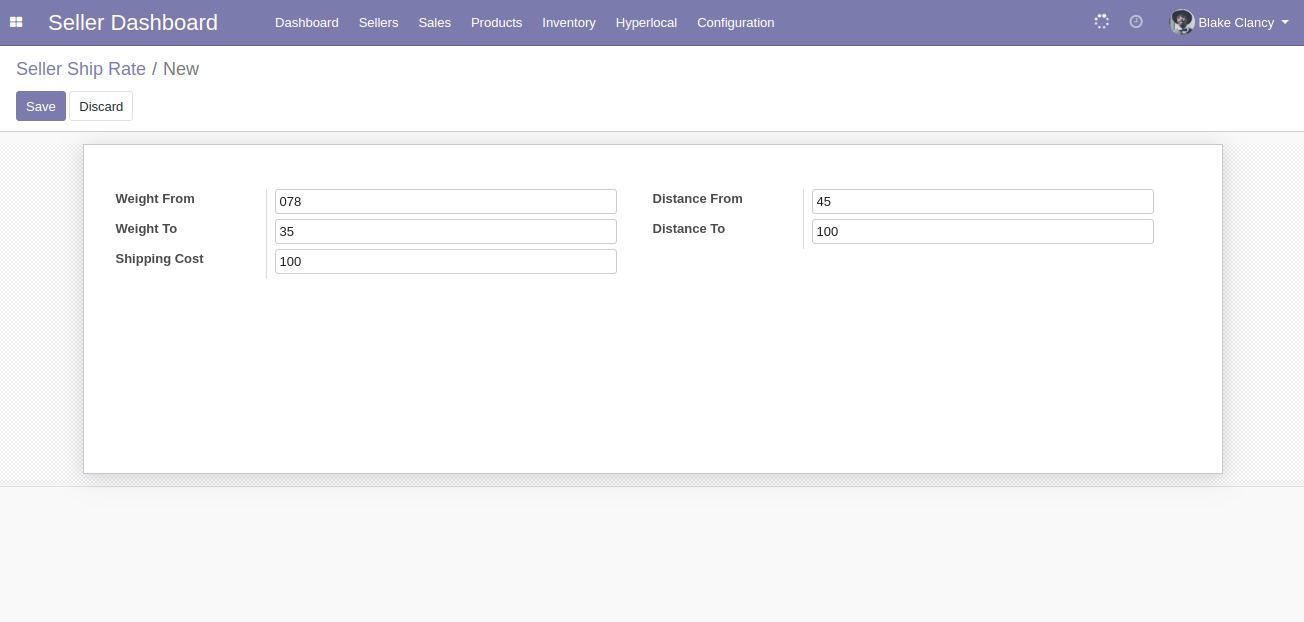Screen dimensions: 1304x622
Task: Click the Distance To label
Action: [x=689, y=228]
